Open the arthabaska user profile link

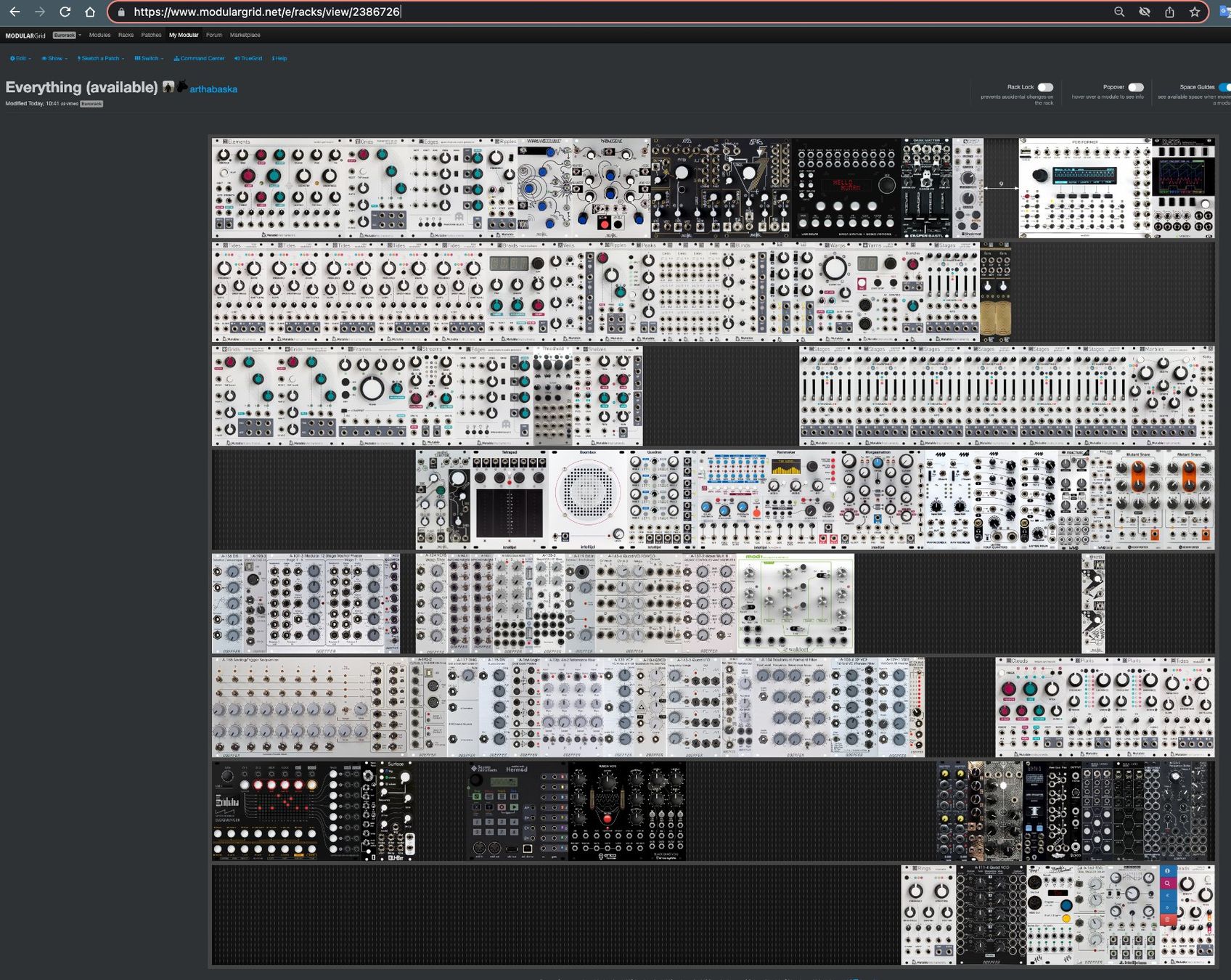tap(213, 89)
